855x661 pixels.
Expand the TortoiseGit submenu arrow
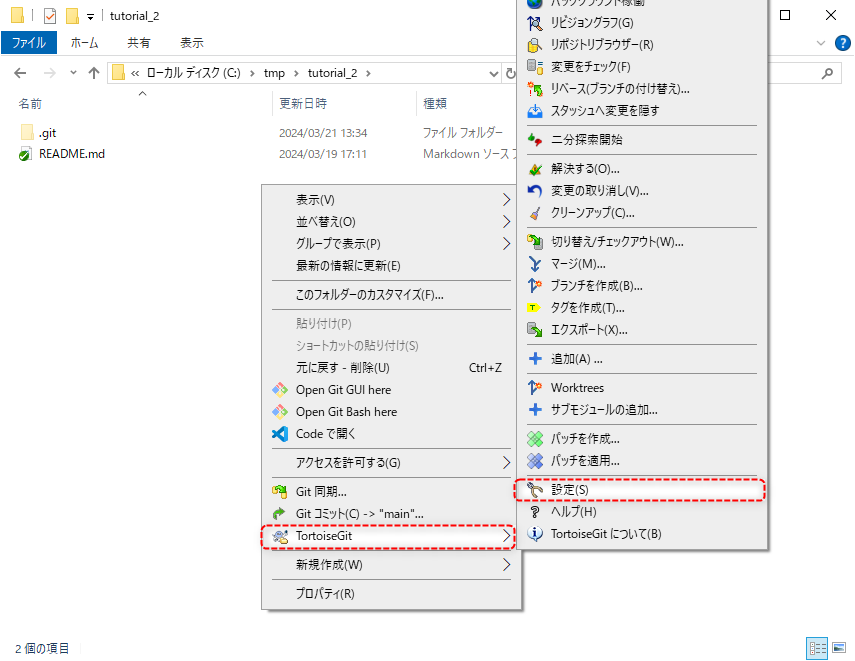[506, 536]
